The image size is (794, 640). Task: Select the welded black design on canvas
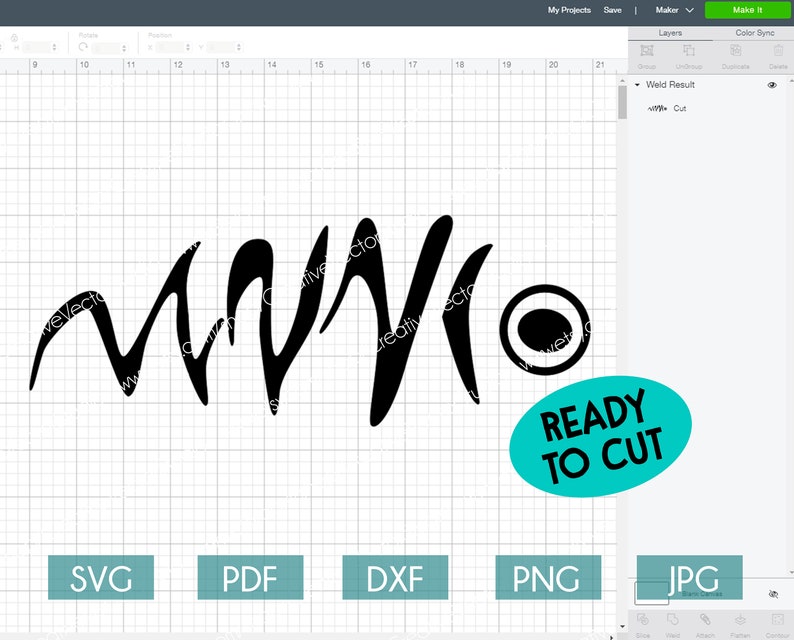click(x=310, y=321)
